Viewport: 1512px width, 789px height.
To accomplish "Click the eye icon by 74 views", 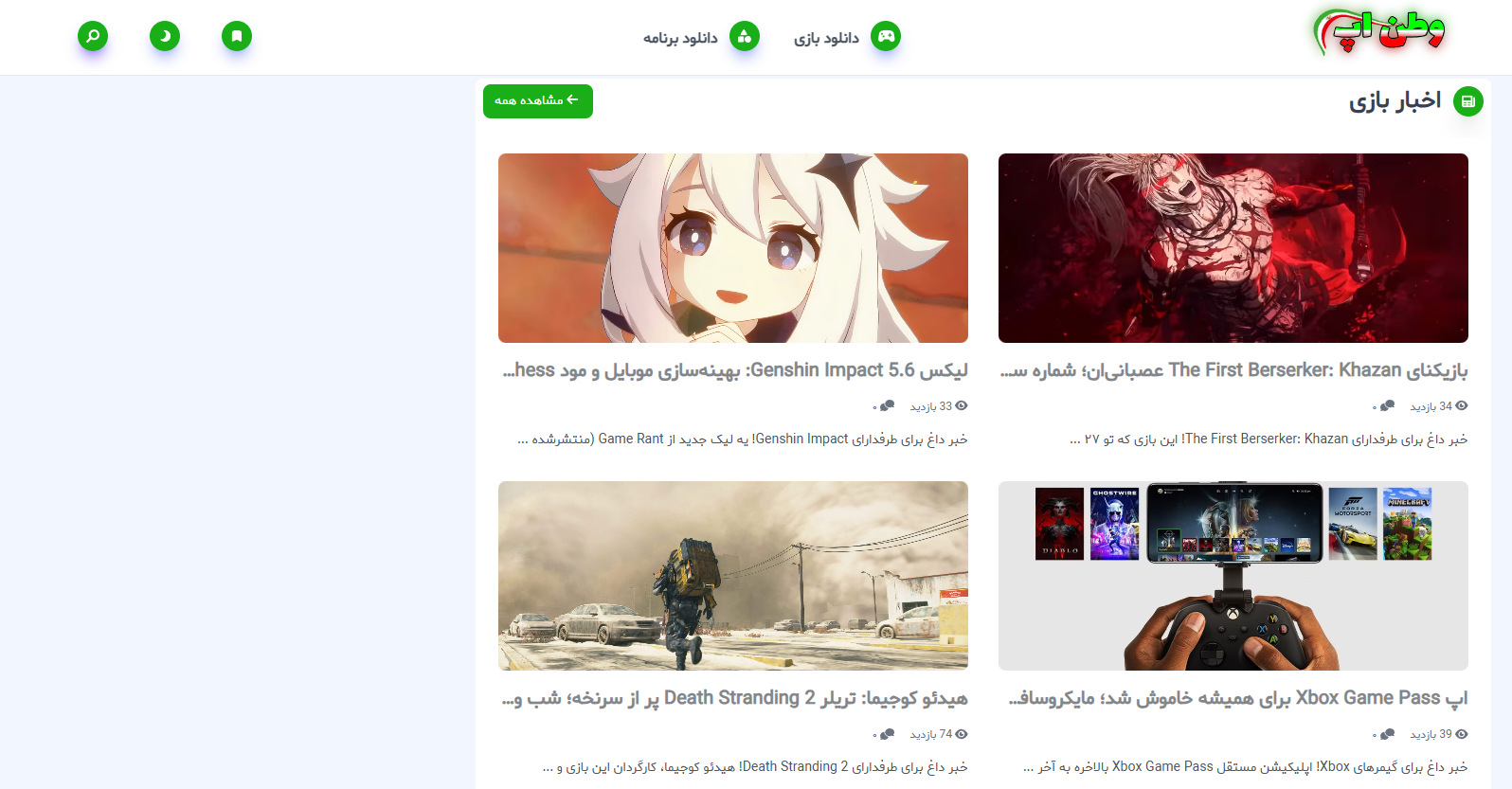I will [962, 734].
